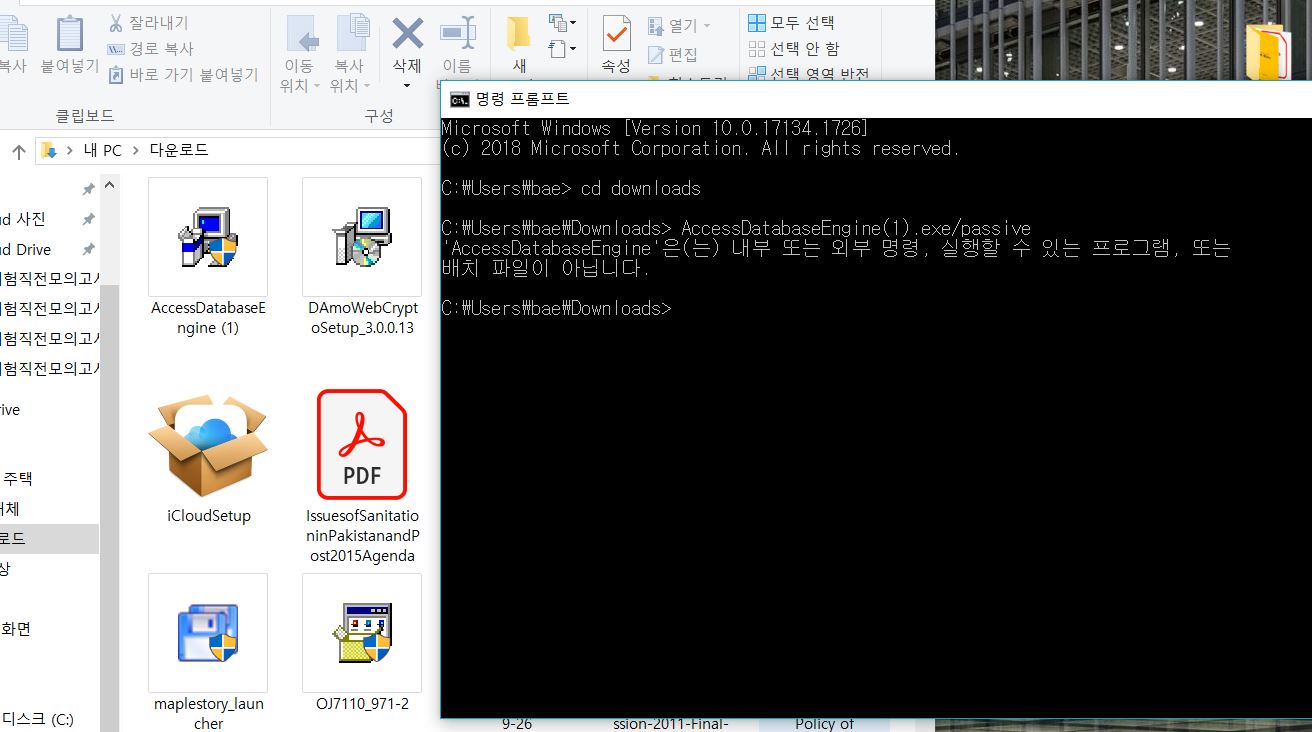
Task: Open Properties (속성) in the ribbon
Action: (x=616, y=45)
